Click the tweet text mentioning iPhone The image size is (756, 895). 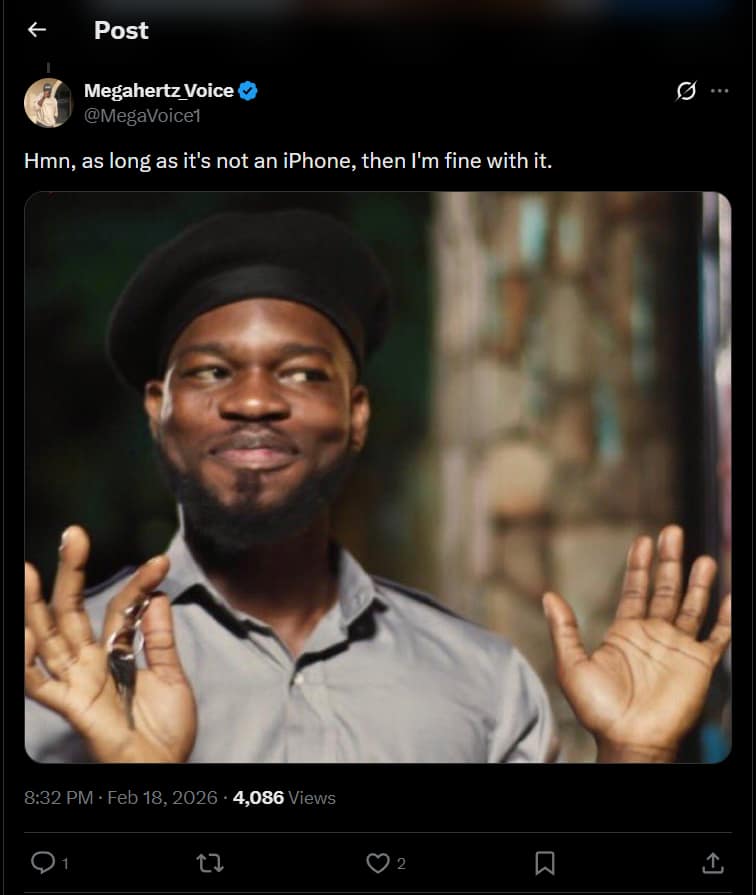pyautogui.click(x=288, y=159)
